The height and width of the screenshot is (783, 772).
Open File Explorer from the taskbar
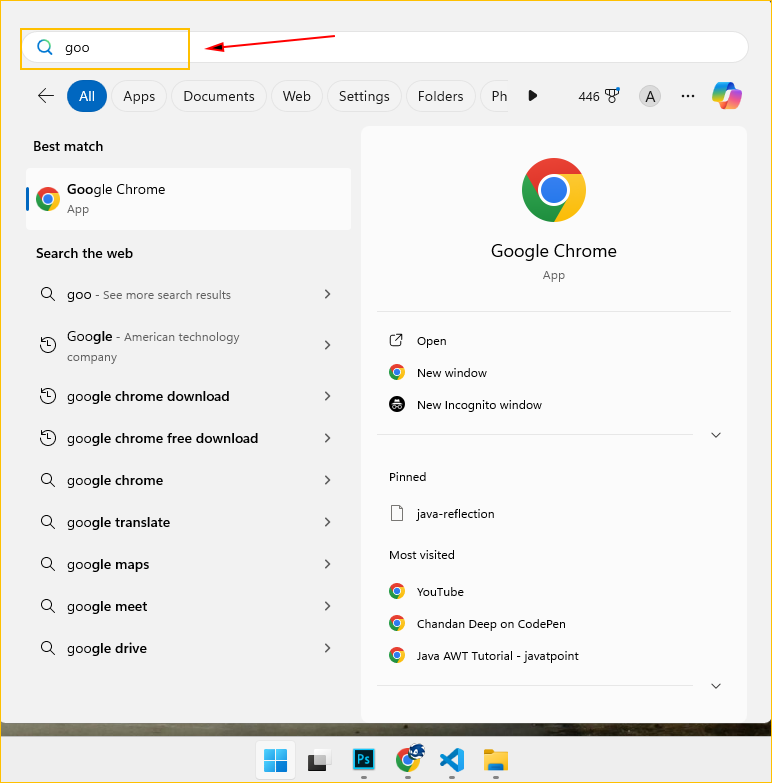click(496, 760)
